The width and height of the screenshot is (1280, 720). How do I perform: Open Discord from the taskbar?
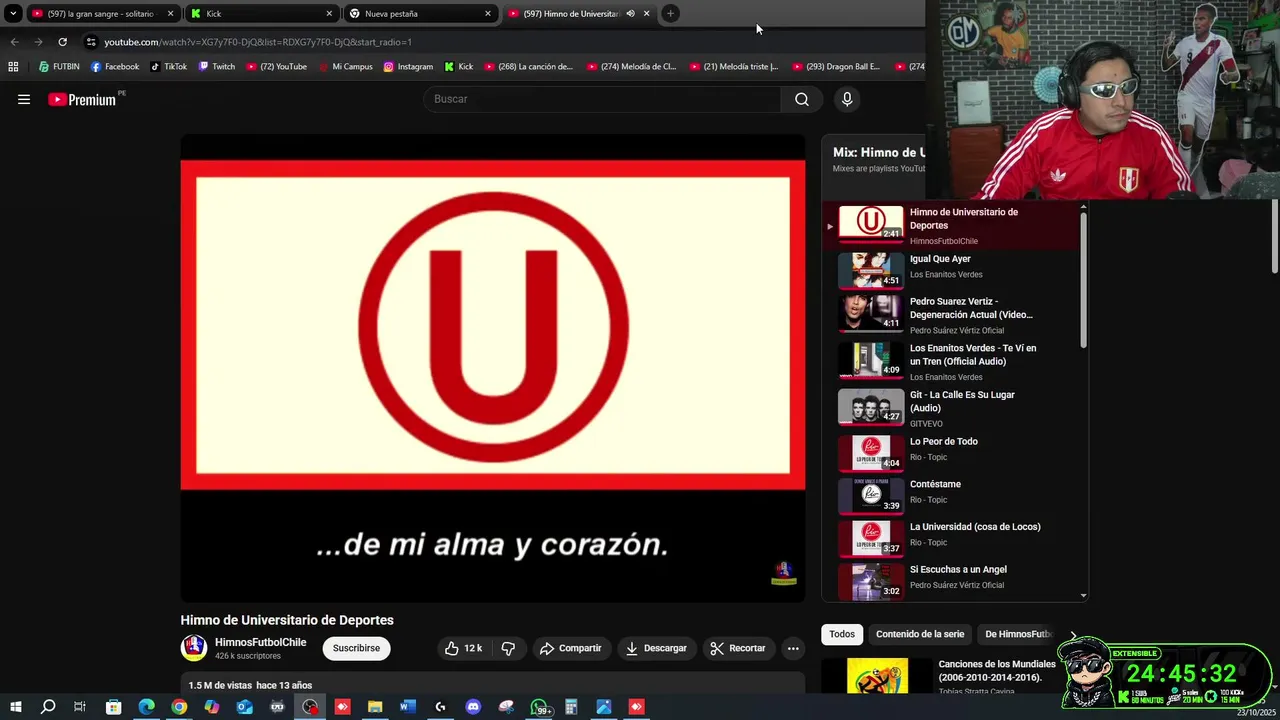coord(473,707)
